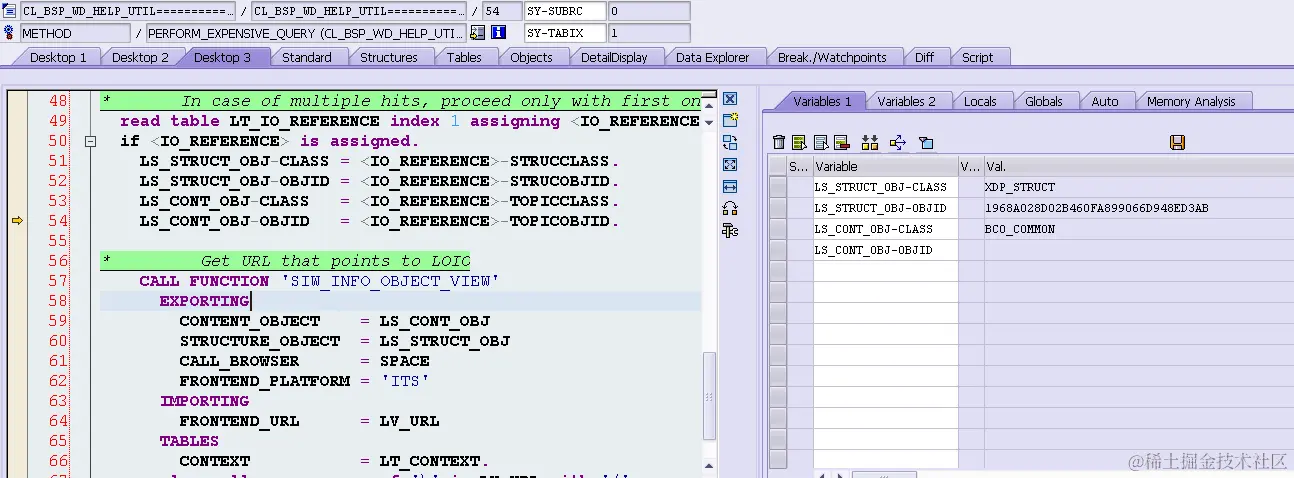This screenshot has width=1294, height=478.
Task: Collapse the if block at line 50
Action: [89, 141]
